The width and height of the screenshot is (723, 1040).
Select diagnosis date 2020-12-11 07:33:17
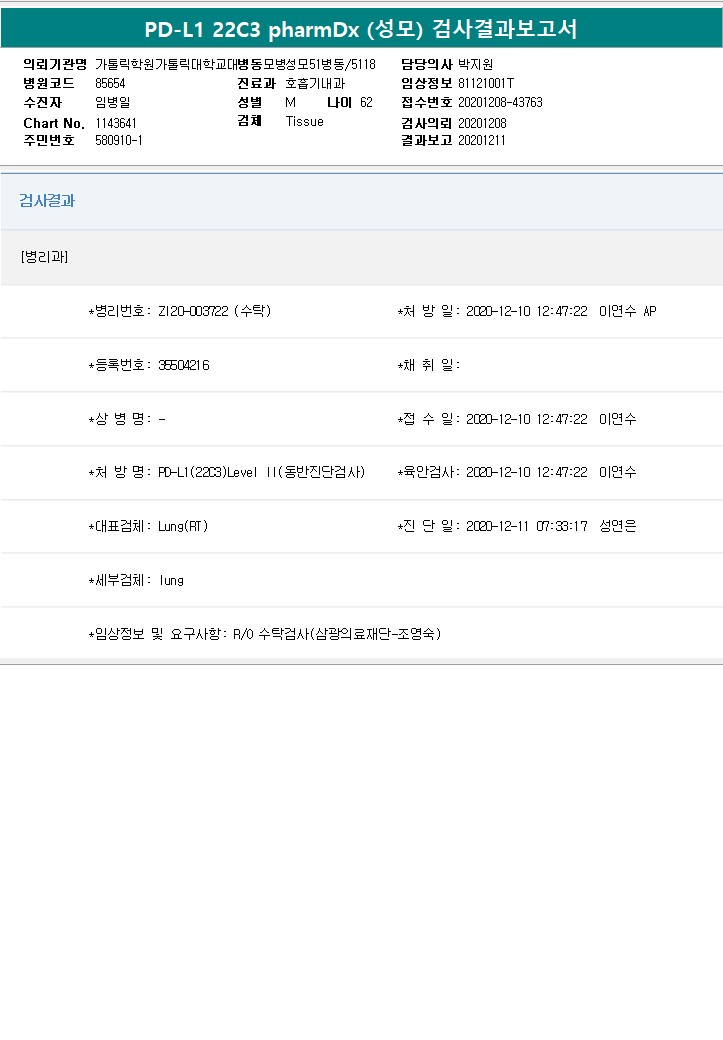527,527
